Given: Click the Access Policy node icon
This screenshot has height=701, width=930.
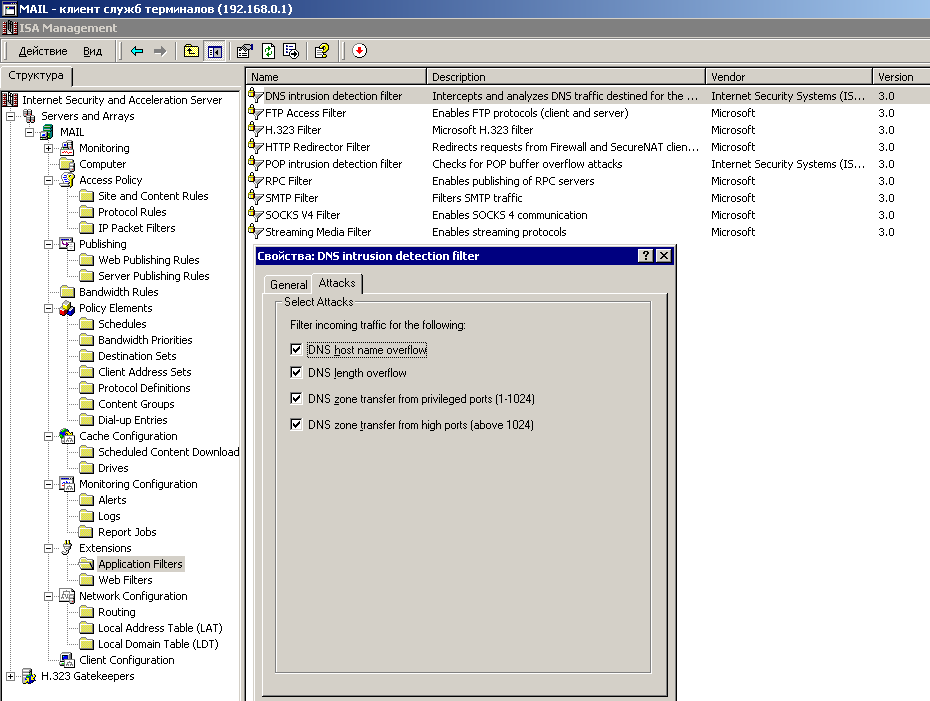Looking at the screenshot, I should pyautogui.click(x=67, y=180).
